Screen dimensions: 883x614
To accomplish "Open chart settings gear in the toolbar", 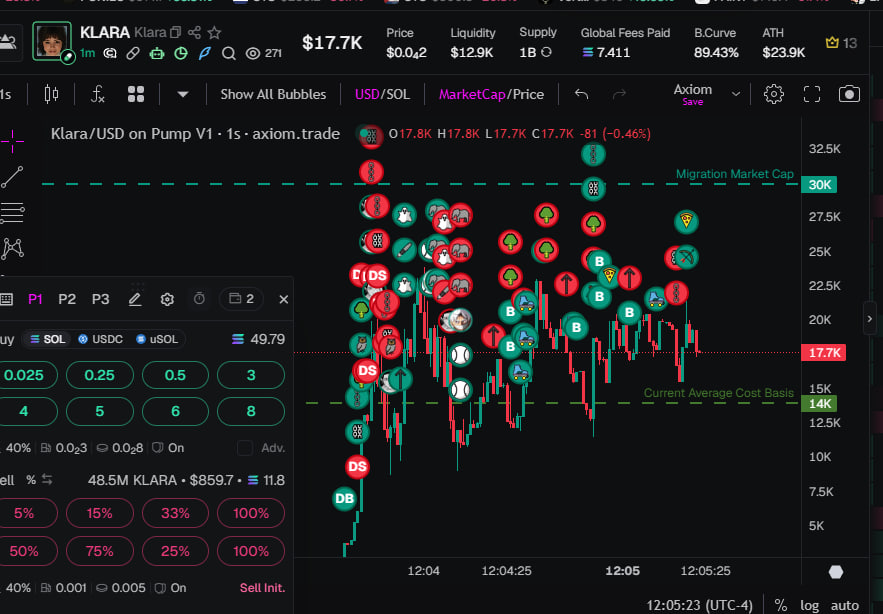I will click(x=774, y=94).
